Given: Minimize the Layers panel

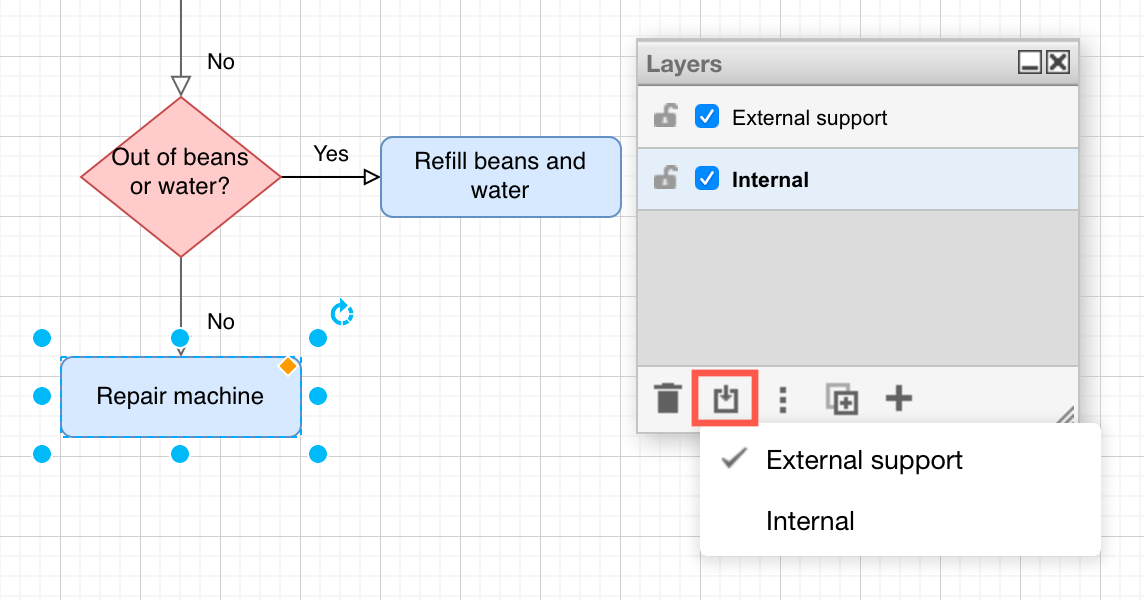Looking at the screenshot, I should pos(1029,62).
